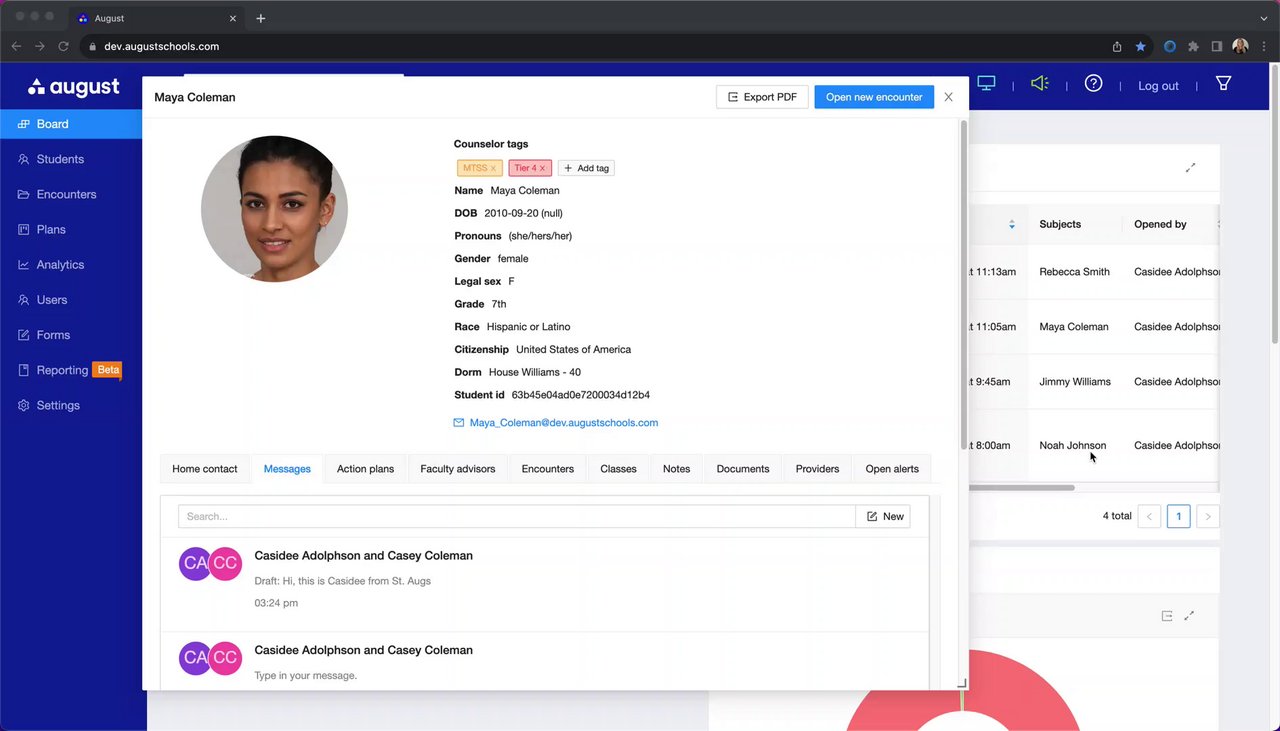Click the expand icon on the chart panel

(x=1189, y=616)
